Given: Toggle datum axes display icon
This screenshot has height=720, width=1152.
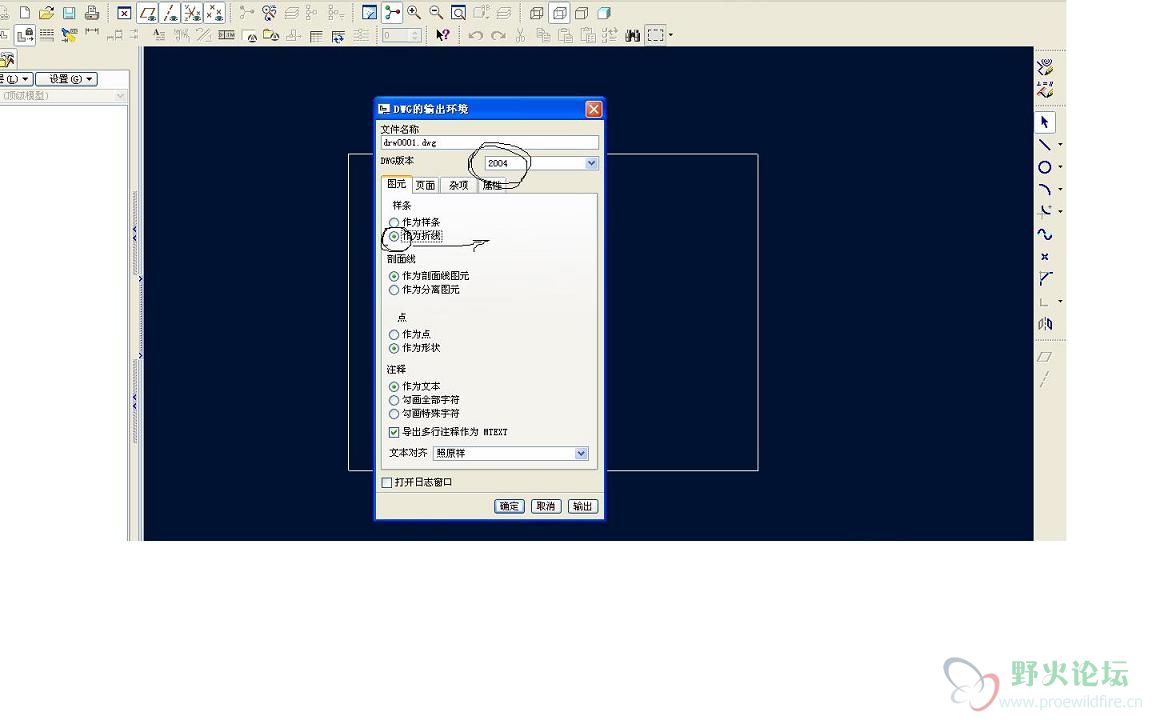Looking at the screenshot, I should point(170,12).
